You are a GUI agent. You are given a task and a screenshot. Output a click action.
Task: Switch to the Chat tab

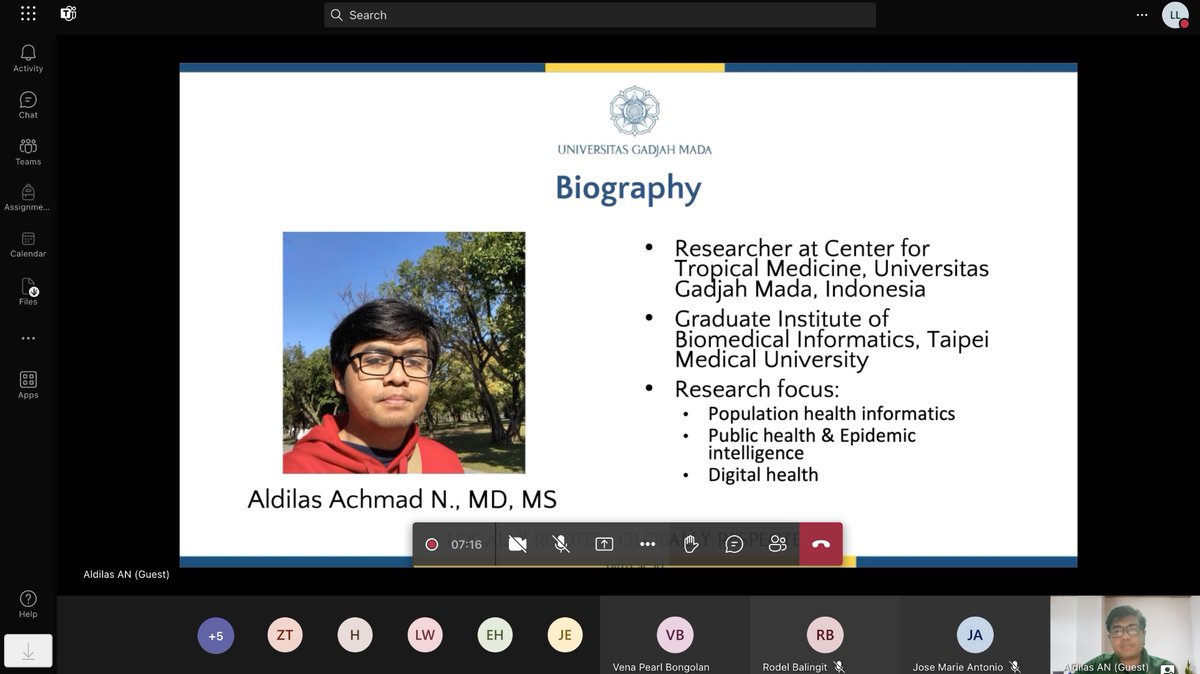[27, 103]
